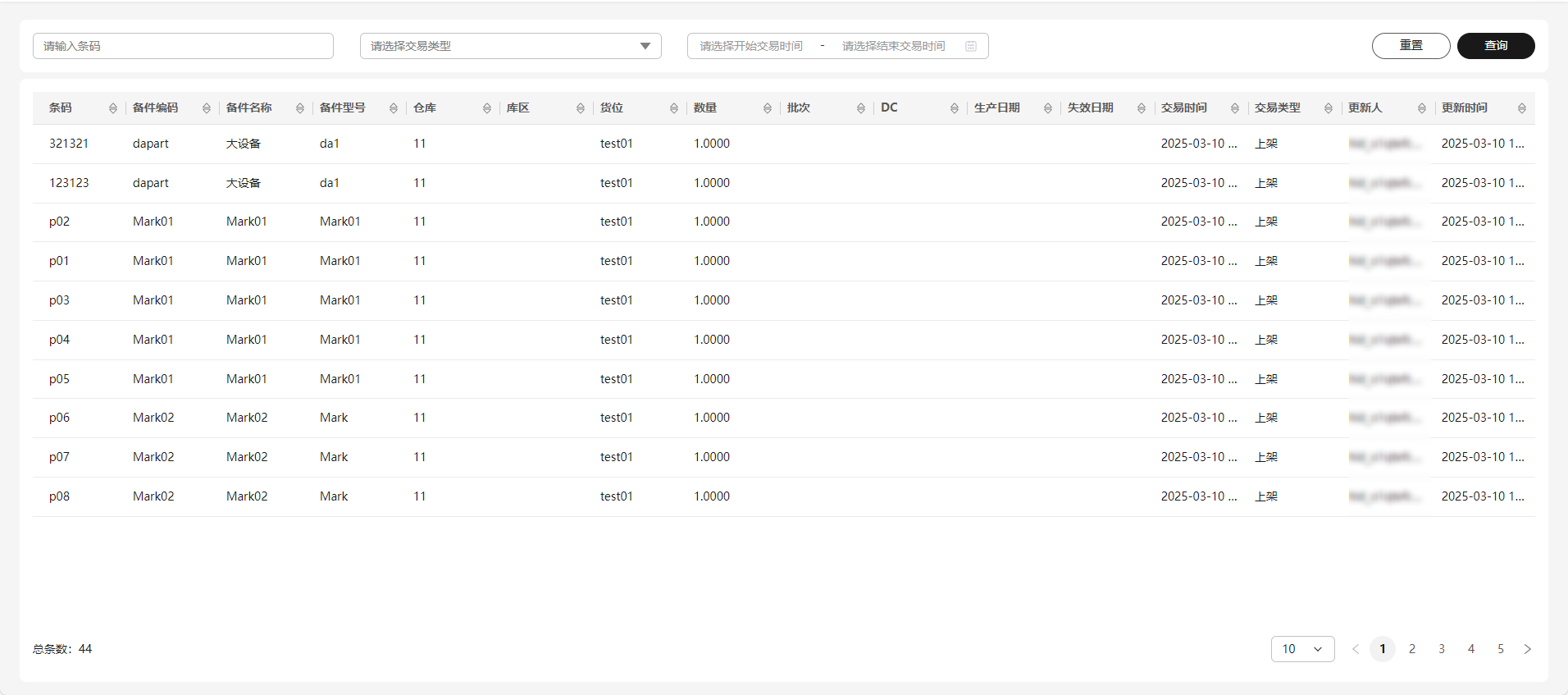Screen dimensions: 1568x695
Task: Click 总条数: 44 label
Action: (x=62, y=649)
